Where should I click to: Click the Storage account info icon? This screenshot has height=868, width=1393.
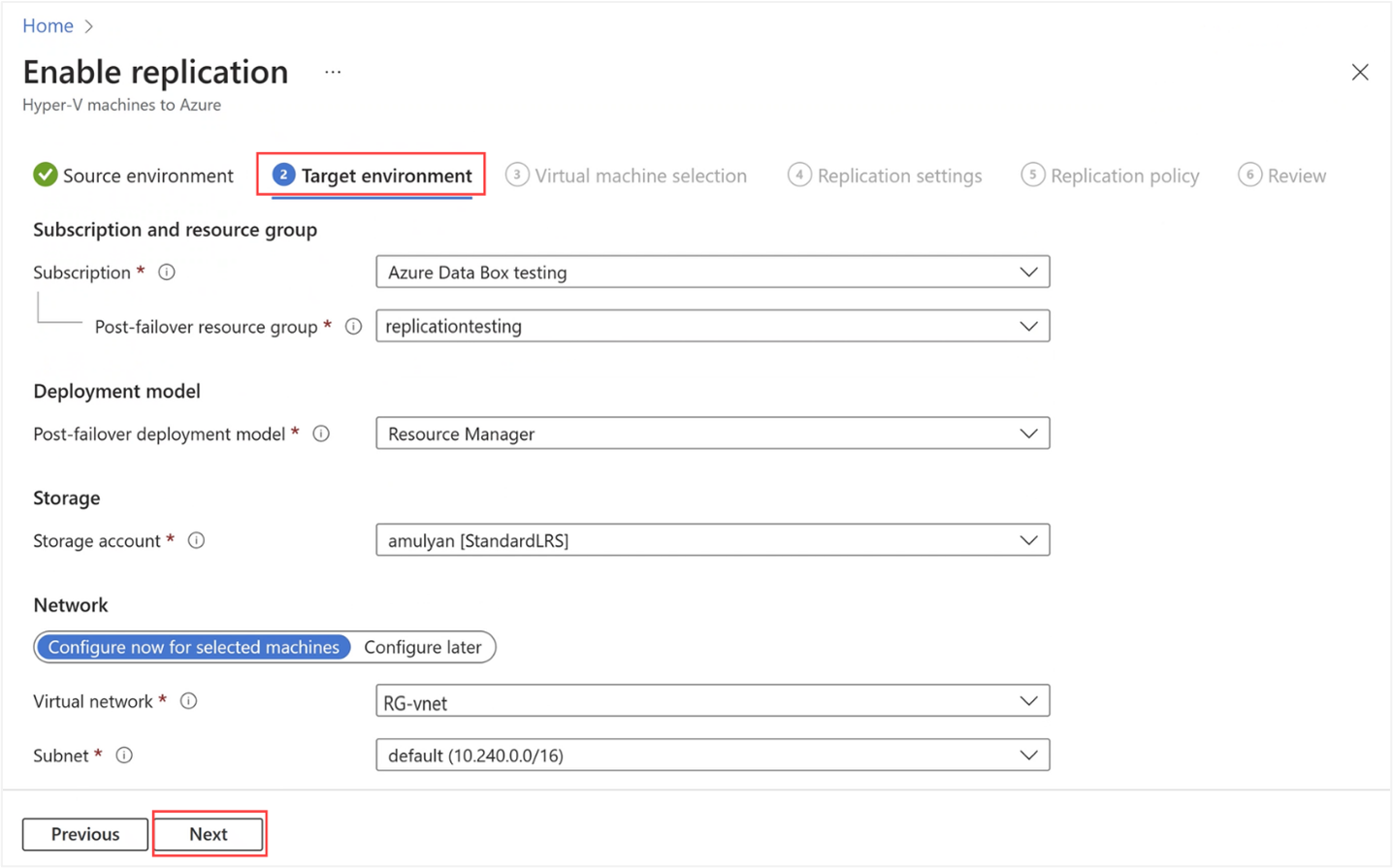[x=196, y=540]
